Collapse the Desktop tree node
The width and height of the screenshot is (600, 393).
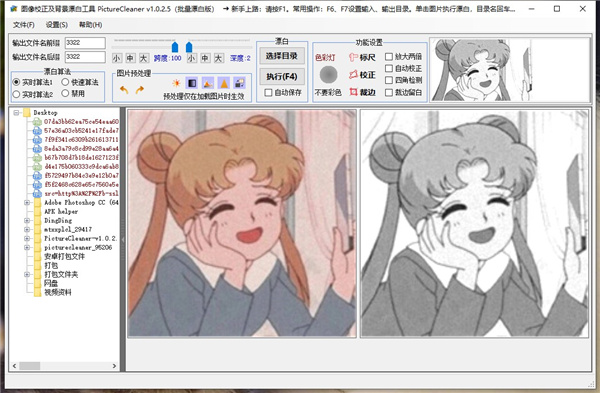[x=16, y=113]
